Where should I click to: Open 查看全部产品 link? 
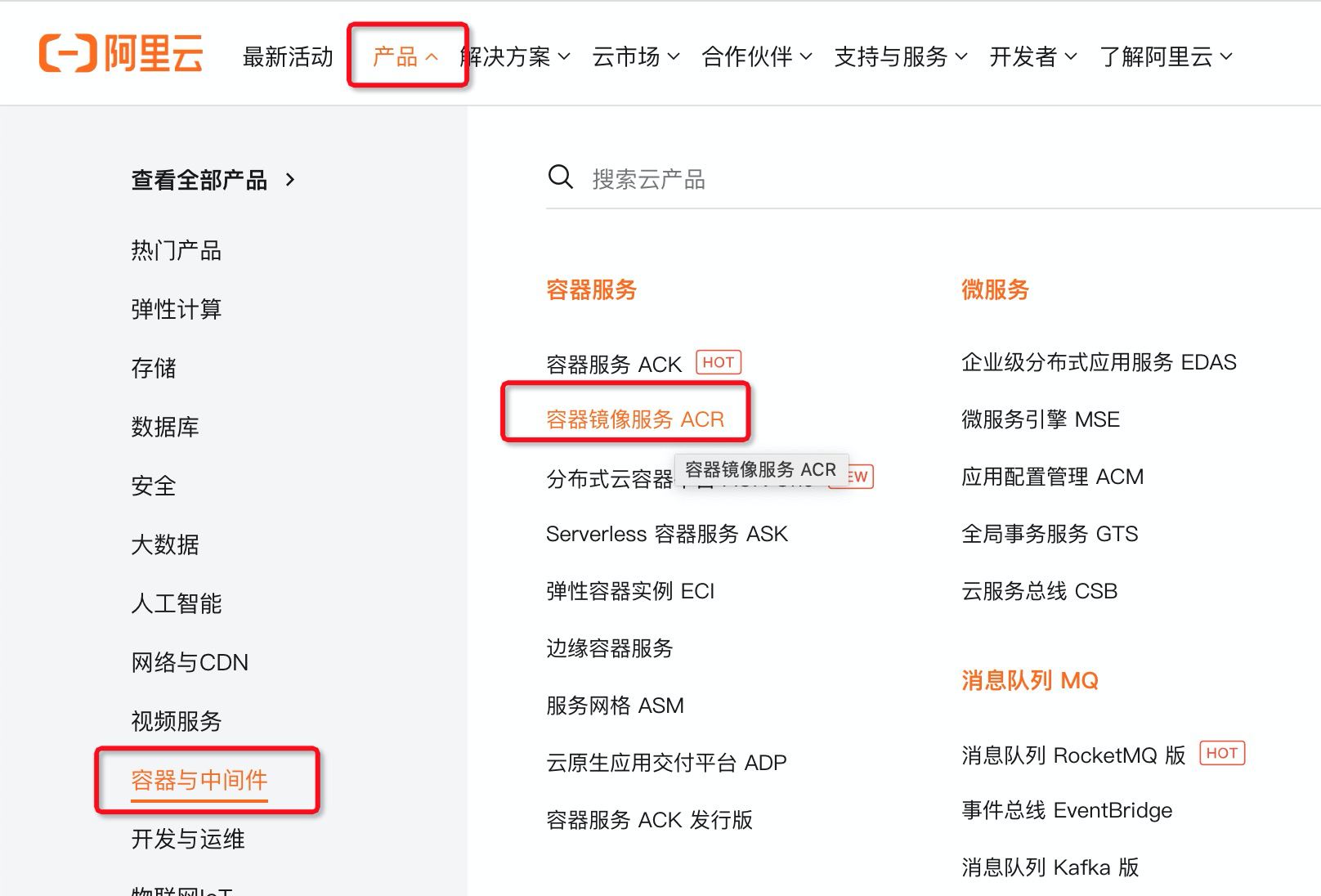199,179
